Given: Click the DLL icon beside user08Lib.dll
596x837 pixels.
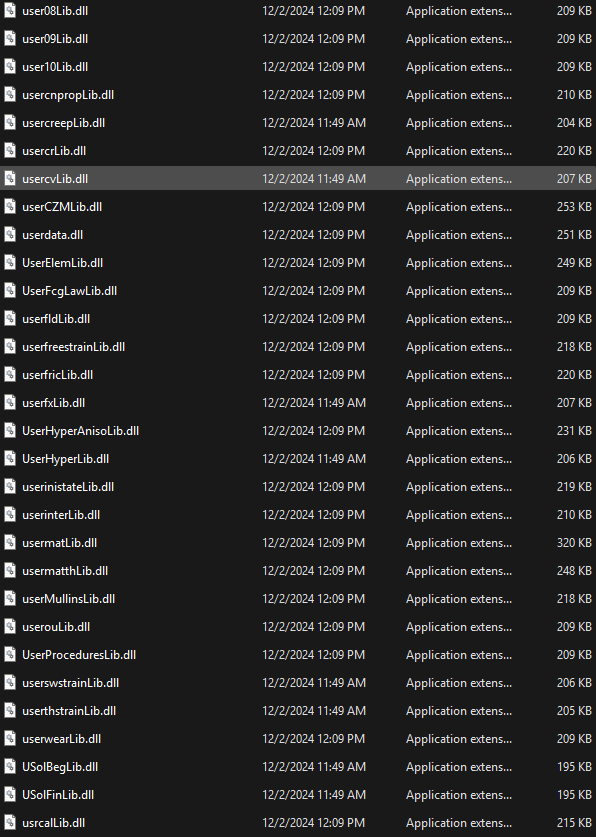Looking at the screenshot, I should (10, 11).
